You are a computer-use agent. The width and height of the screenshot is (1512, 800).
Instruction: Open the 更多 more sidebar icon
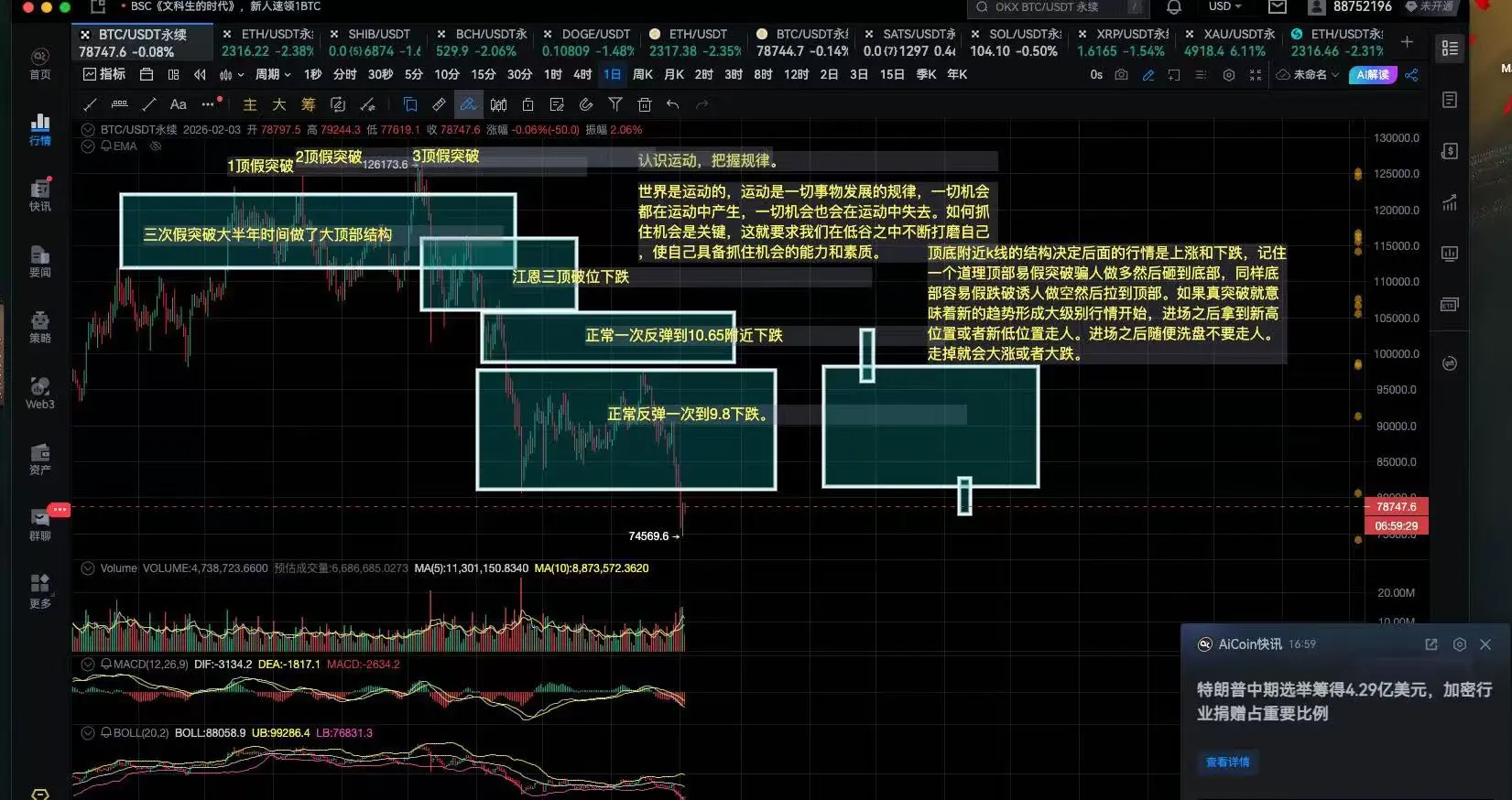[40, 591]
